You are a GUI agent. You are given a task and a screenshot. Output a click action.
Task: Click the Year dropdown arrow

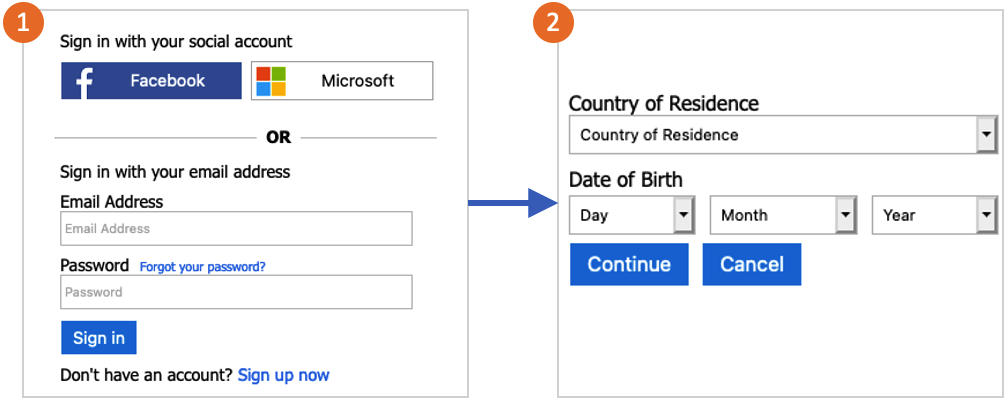pos(986,215)
